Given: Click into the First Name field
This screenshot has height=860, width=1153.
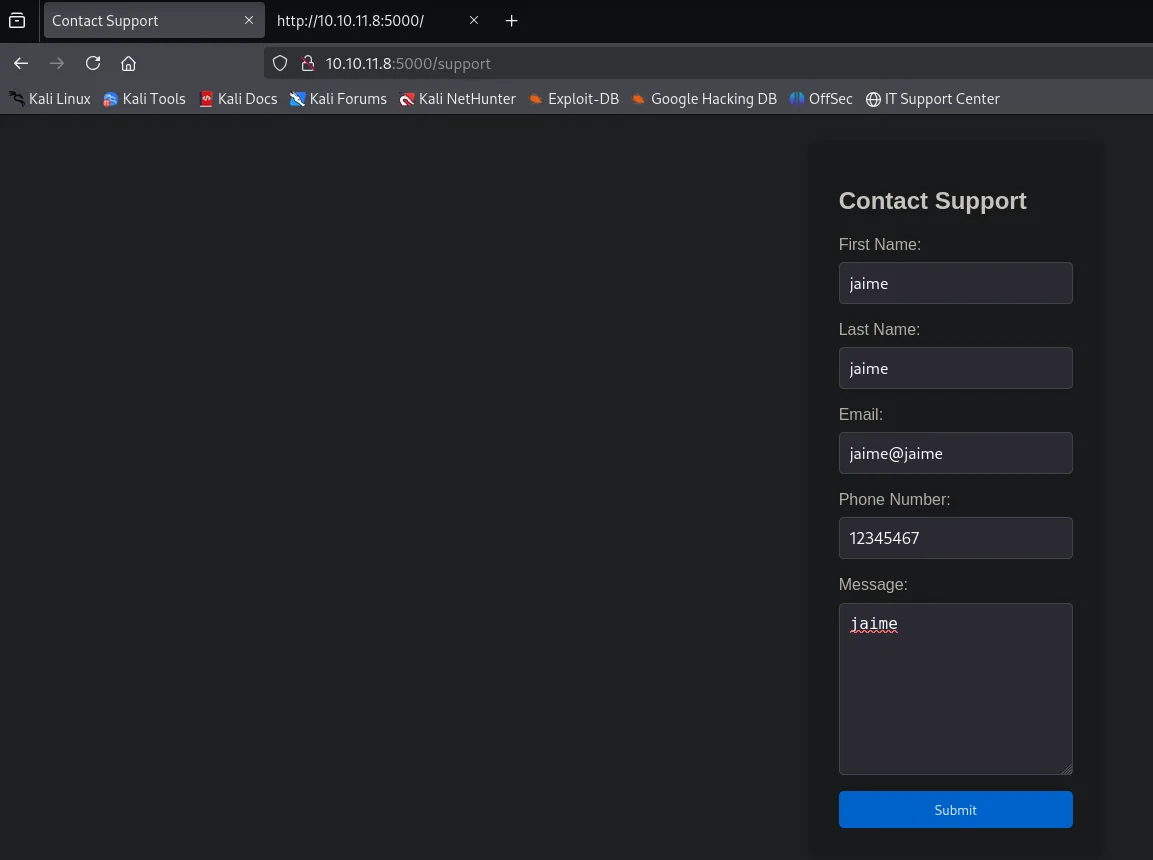Looking at the screenshot, I should coord(955,283).
